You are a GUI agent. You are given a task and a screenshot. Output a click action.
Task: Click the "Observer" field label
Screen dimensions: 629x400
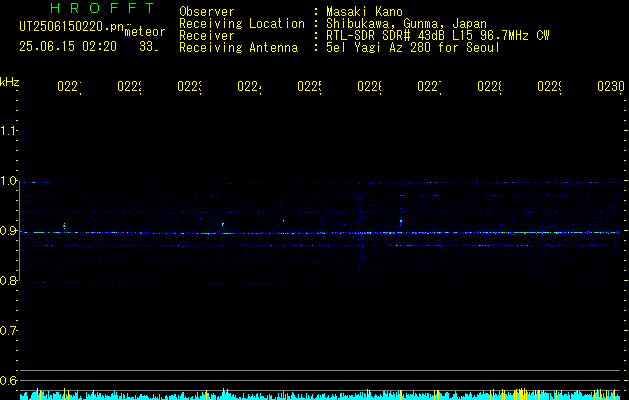click(x=207, y=11)
